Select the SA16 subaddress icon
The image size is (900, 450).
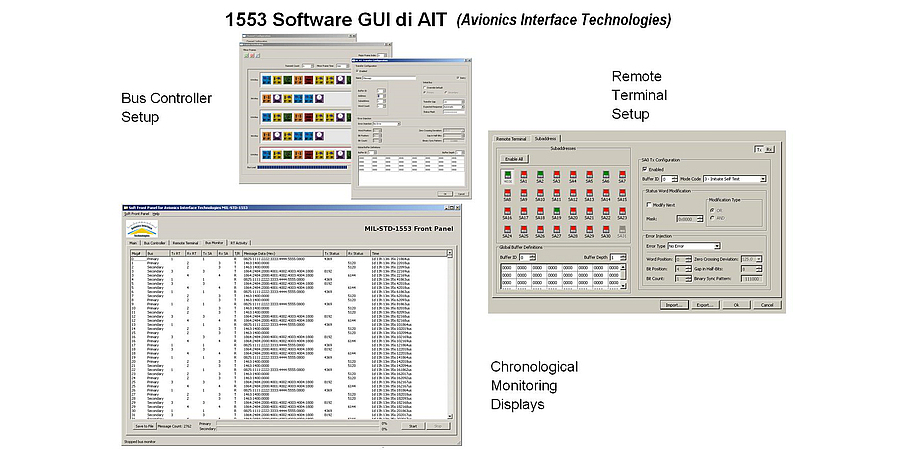(507, 214)
